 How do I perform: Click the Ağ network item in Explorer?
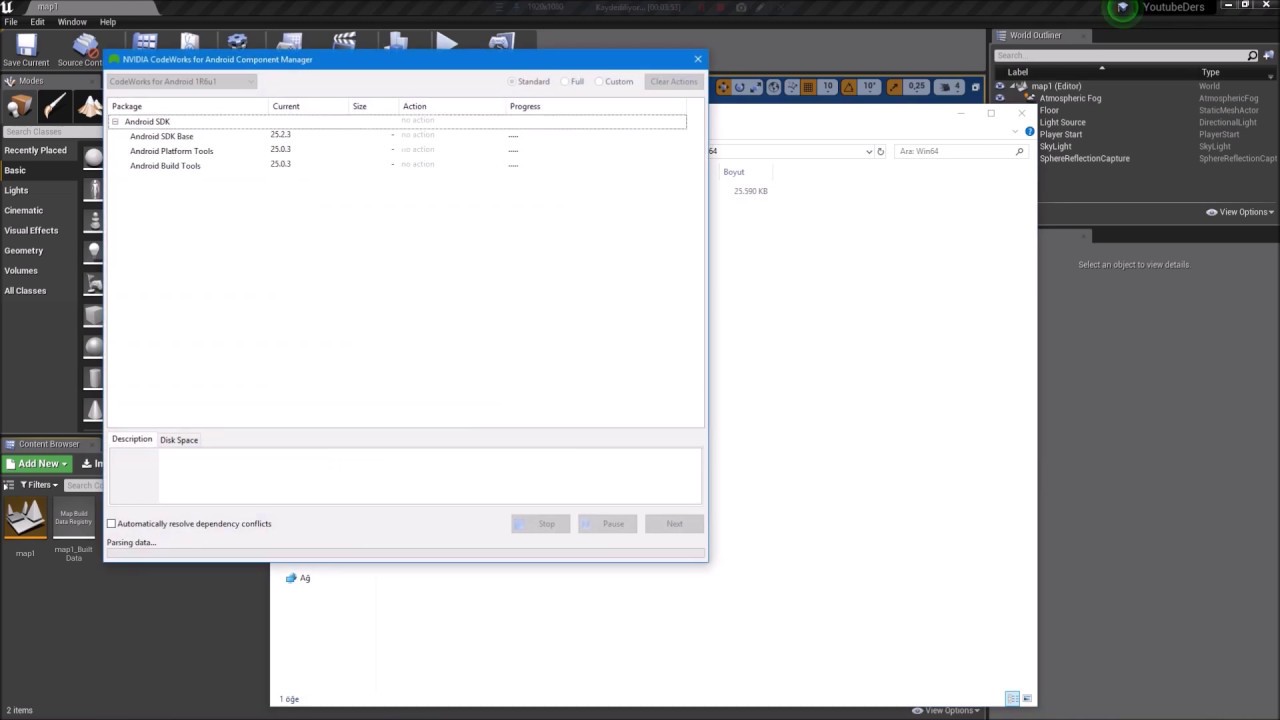[298, 578]
